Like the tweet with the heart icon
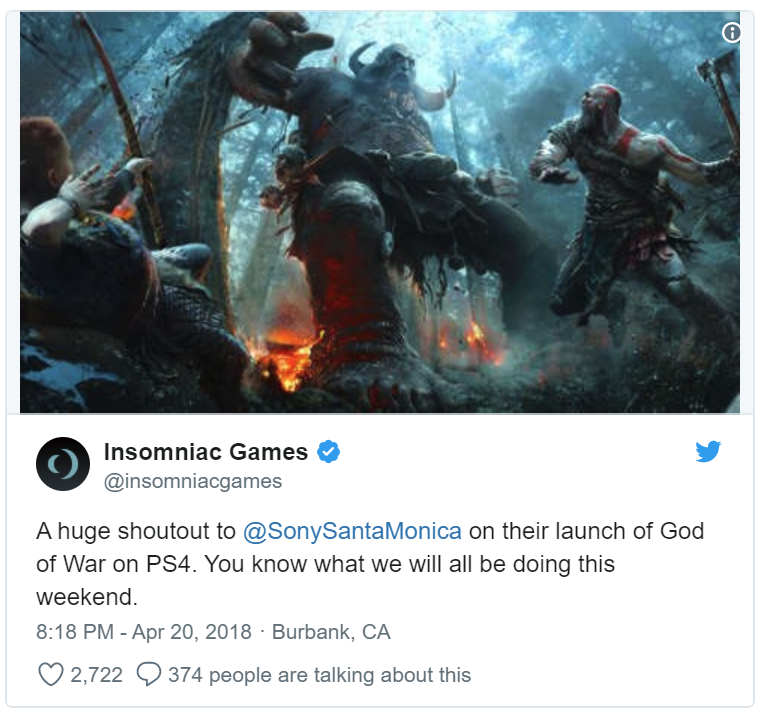 [x=51, y=675]
